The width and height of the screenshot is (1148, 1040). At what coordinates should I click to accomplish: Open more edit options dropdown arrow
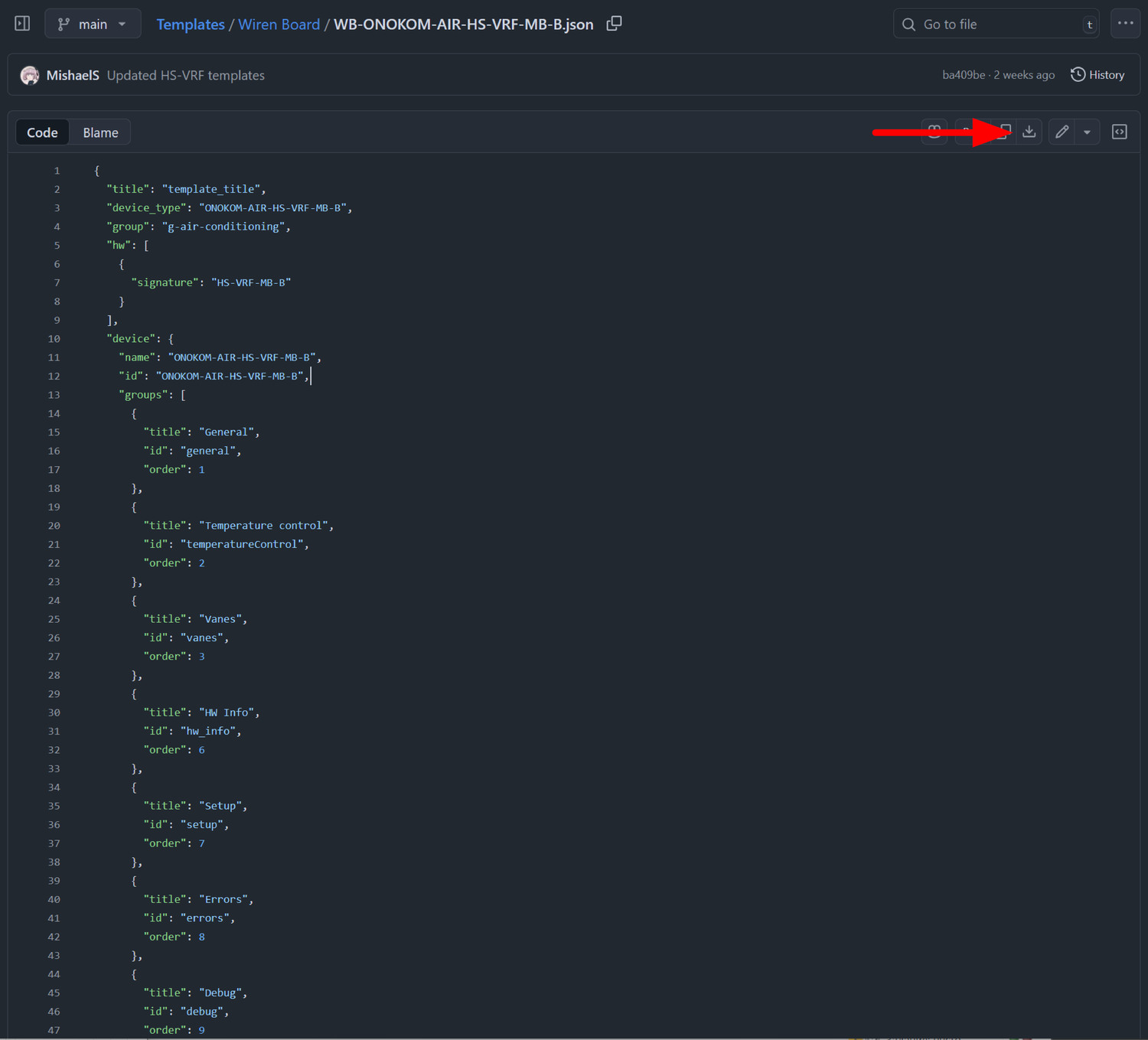point(1087,132)
